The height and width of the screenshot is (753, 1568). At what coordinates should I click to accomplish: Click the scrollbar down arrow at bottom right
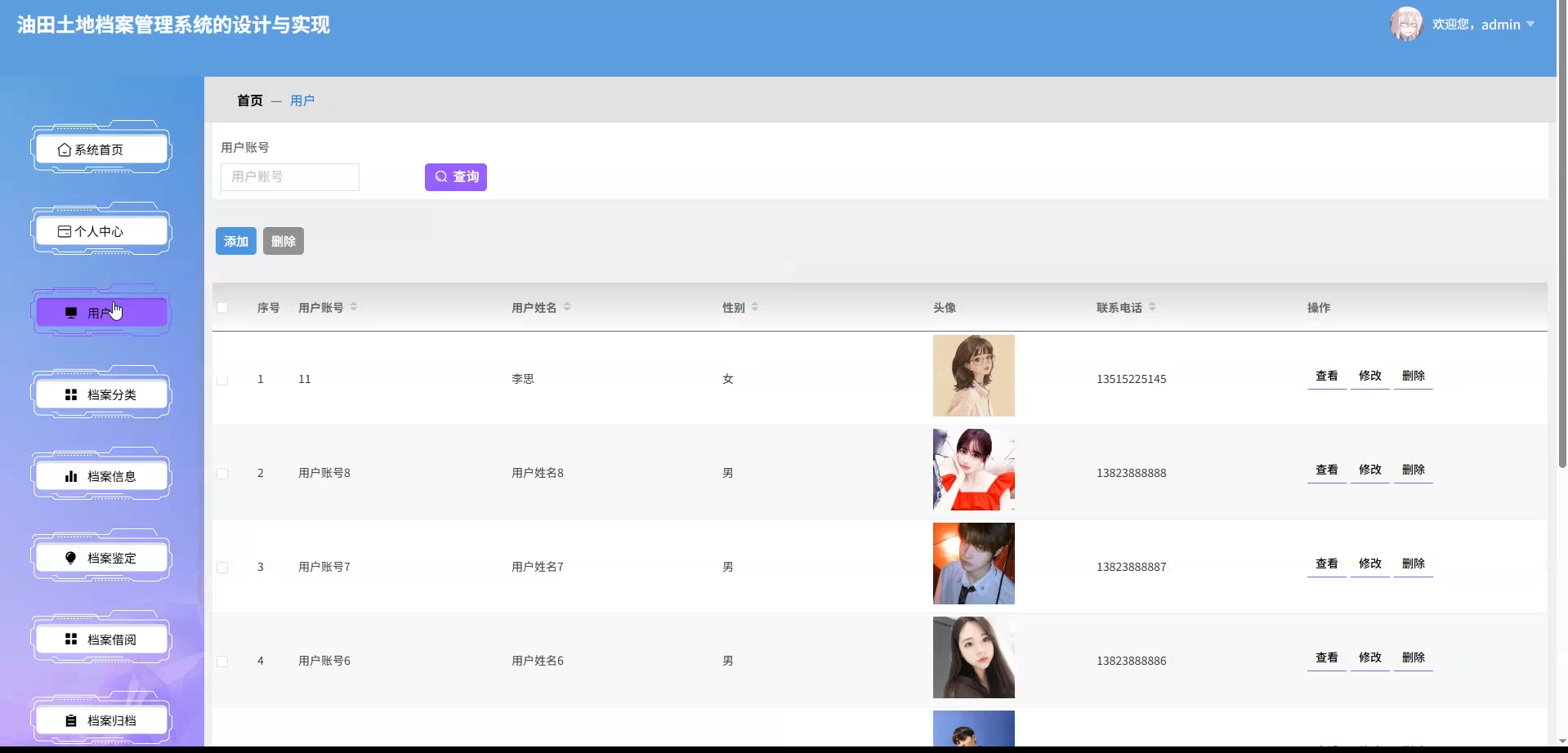[x=1562, y=741]
